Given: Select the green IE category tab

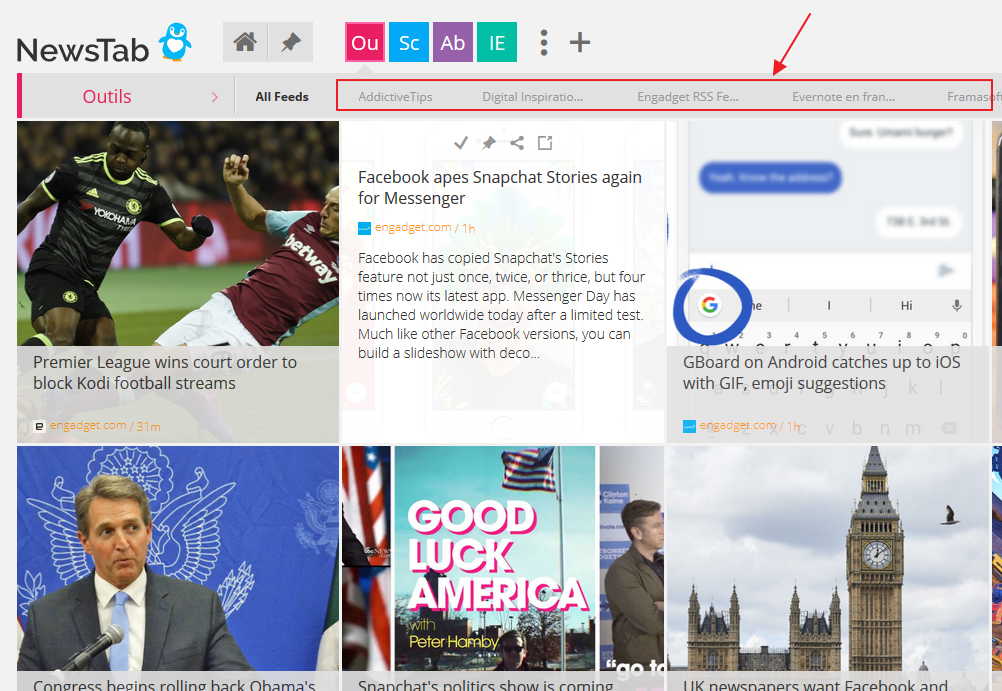Looking at the screenshot, I should tap(497, 42).
